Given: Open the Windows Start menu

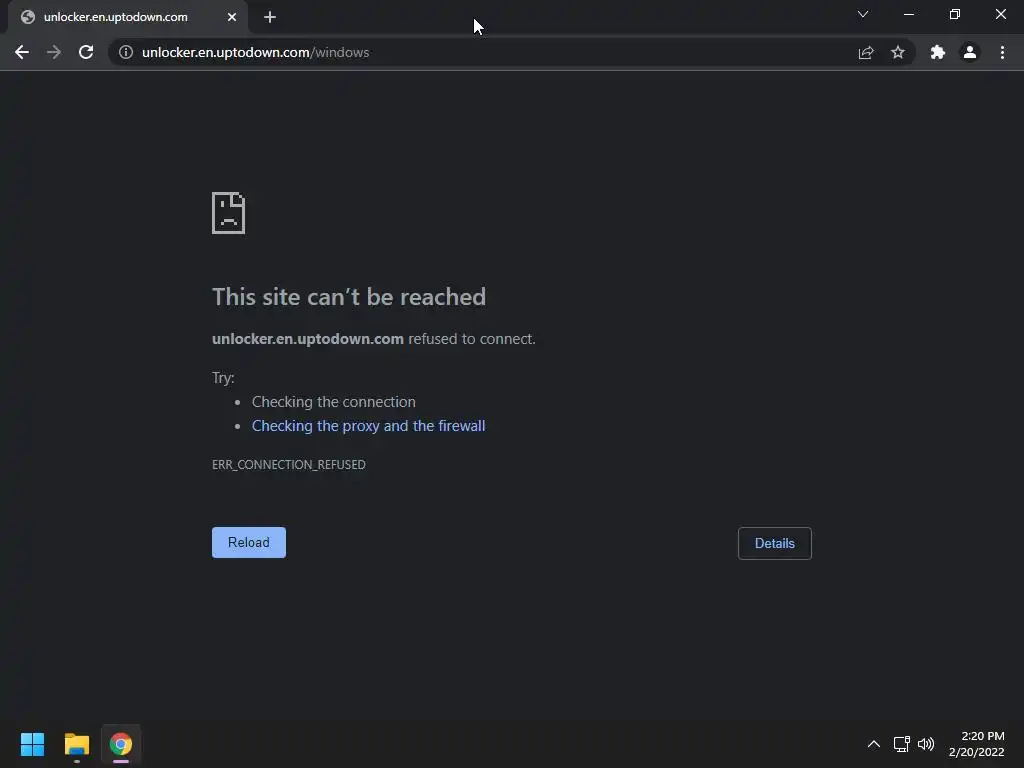Looking at the screenshot, I should click(32, 744).
